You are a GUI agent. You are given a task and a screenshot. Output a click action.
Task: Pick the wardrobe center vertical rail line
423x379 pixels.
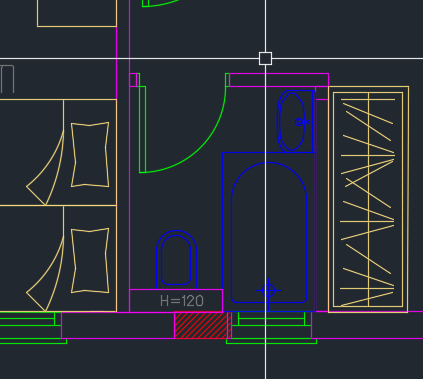(368, 199)
